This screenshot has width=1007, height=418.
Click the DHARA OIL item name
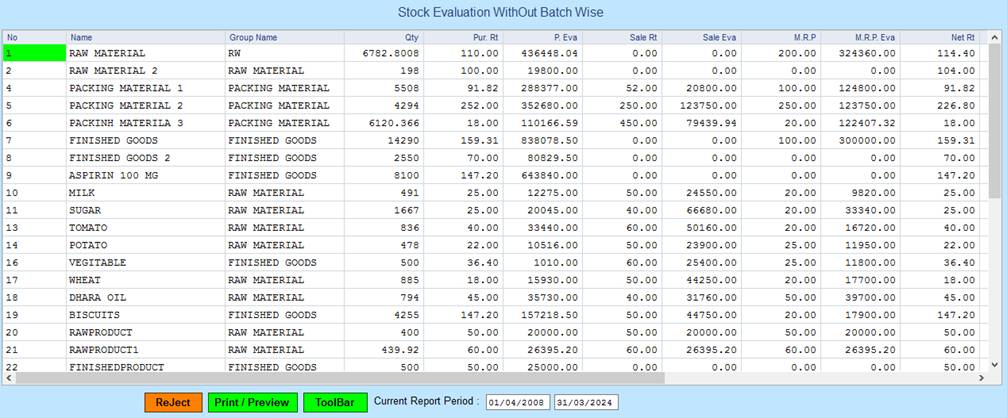97,297
